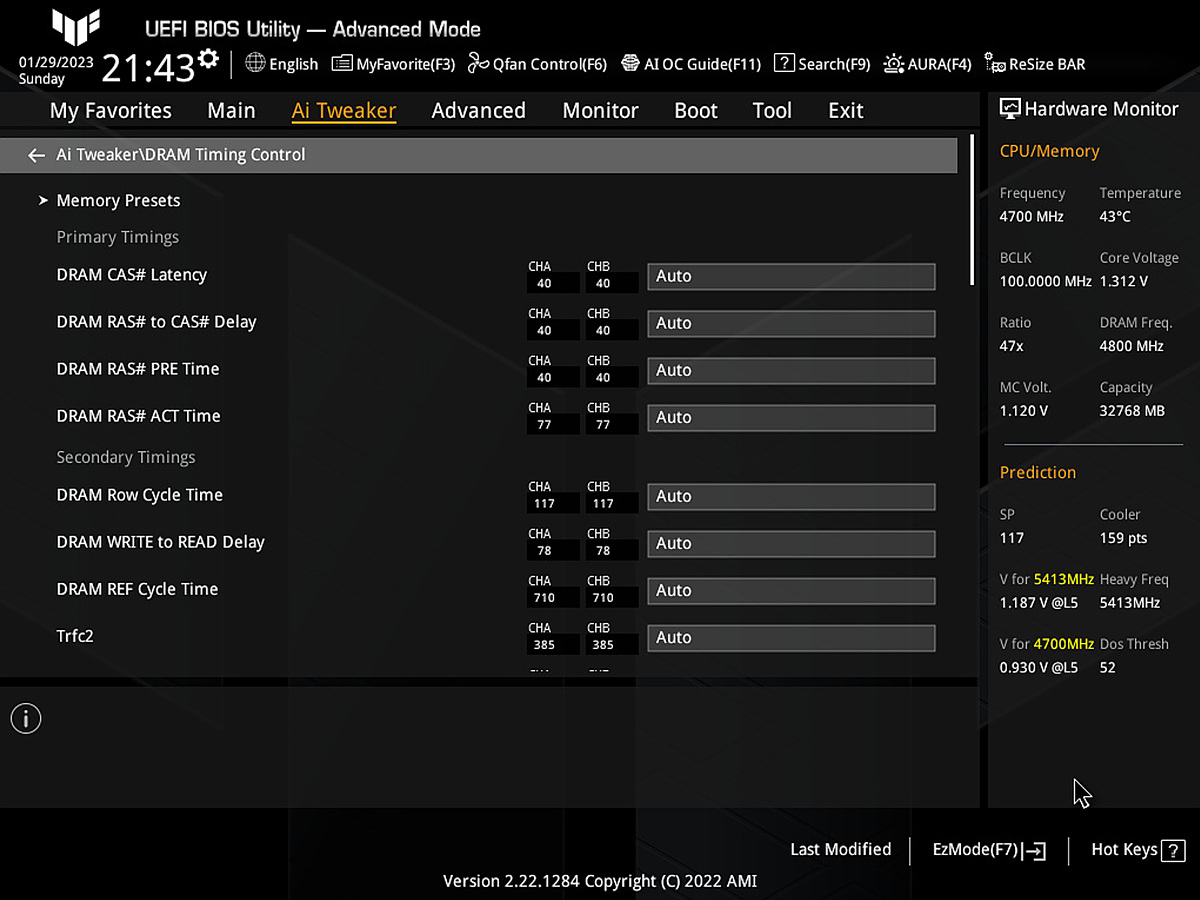Open the clock settings gear icon
Image resolution: width=1200 pixels, height=900 pixels.
click(x=208, y=58)
